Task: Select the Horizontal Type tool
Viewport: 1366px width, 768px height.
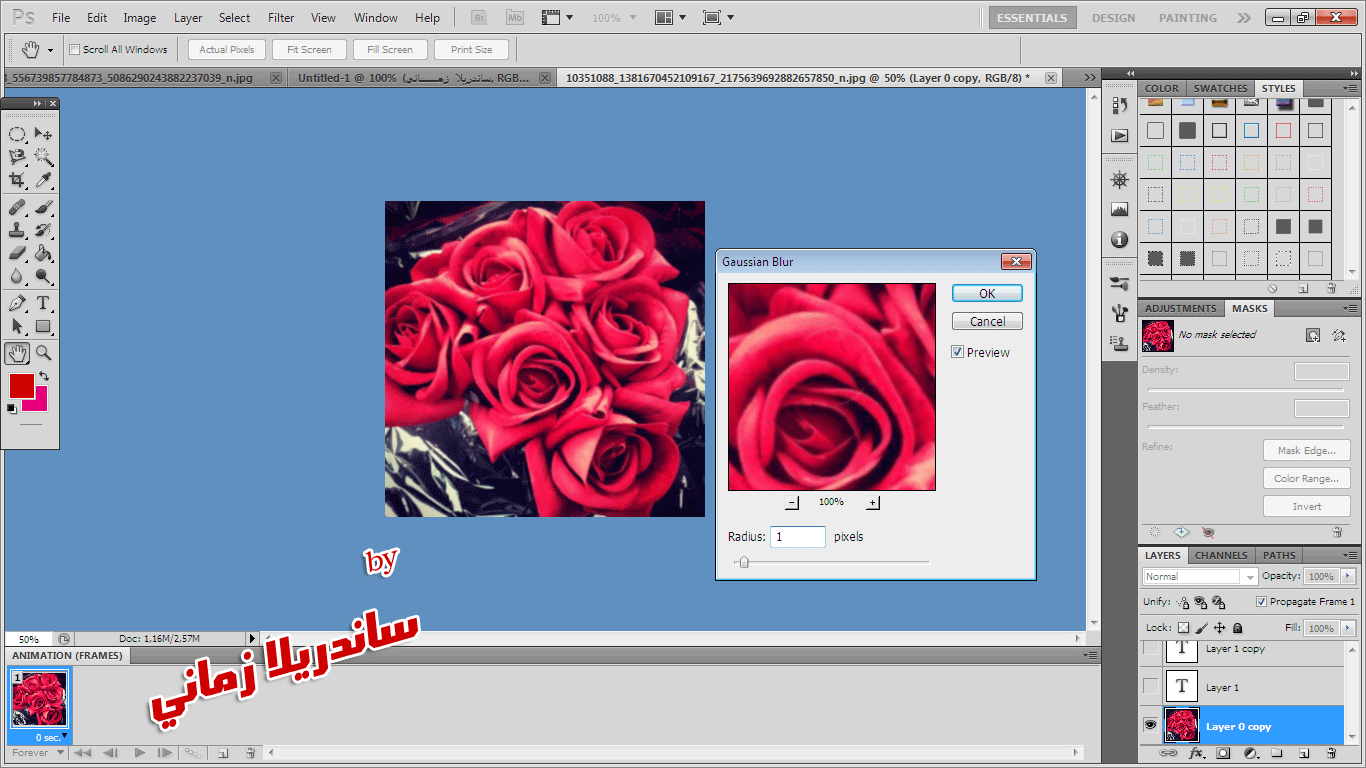Action: pos(43,303)
